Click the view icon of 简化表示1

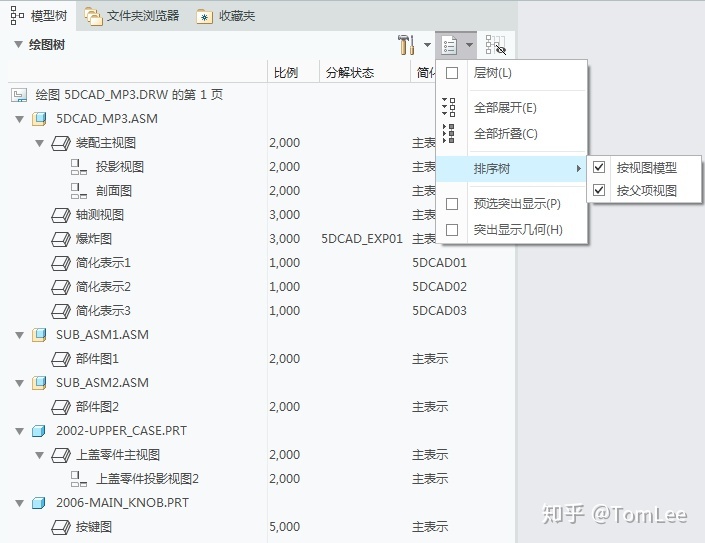[61, 263]
